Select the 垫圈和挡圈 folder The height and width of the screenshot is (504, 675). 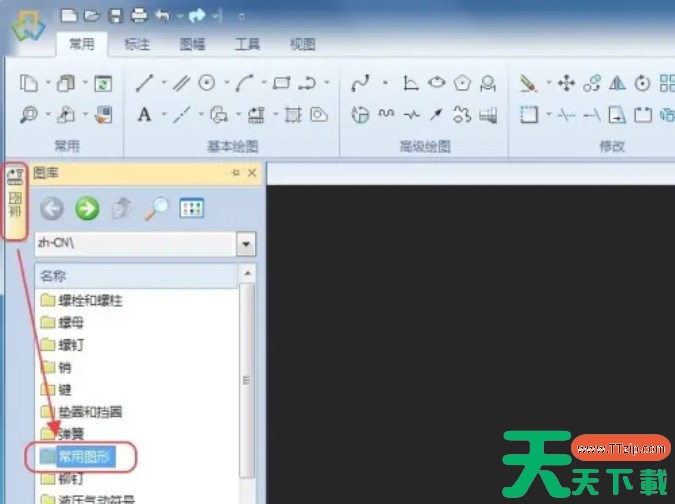pos(81,412)
